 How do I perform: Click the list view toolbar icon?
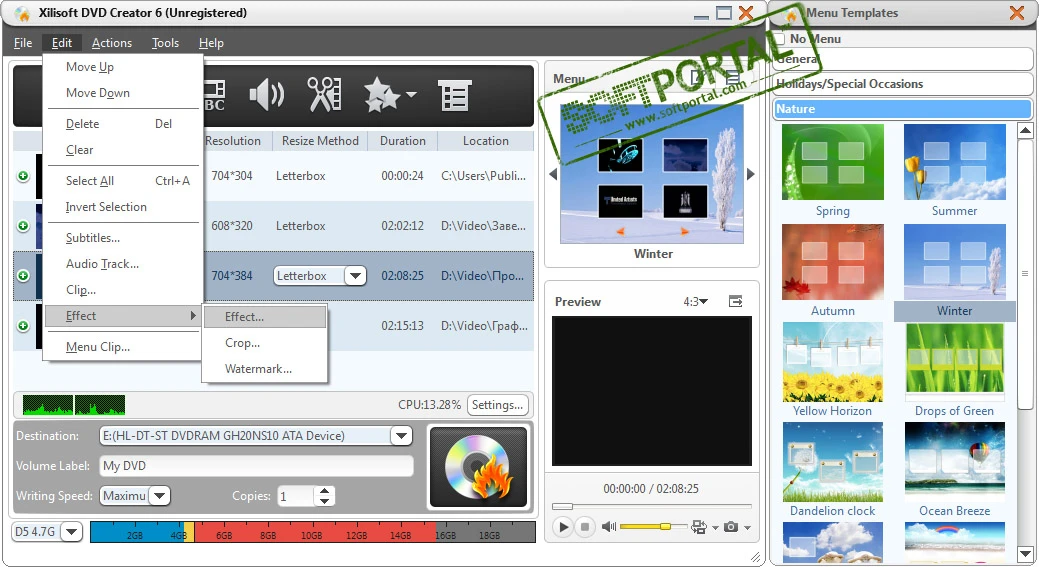[x=454, y=95]
